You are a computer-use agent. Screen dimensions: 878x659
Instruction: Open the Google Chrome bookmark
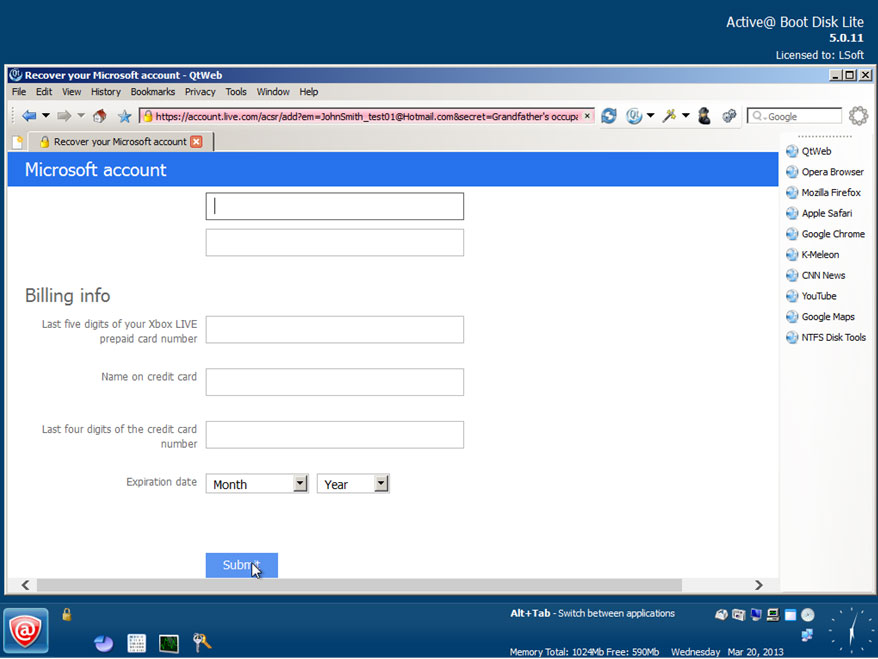point(825,234)
